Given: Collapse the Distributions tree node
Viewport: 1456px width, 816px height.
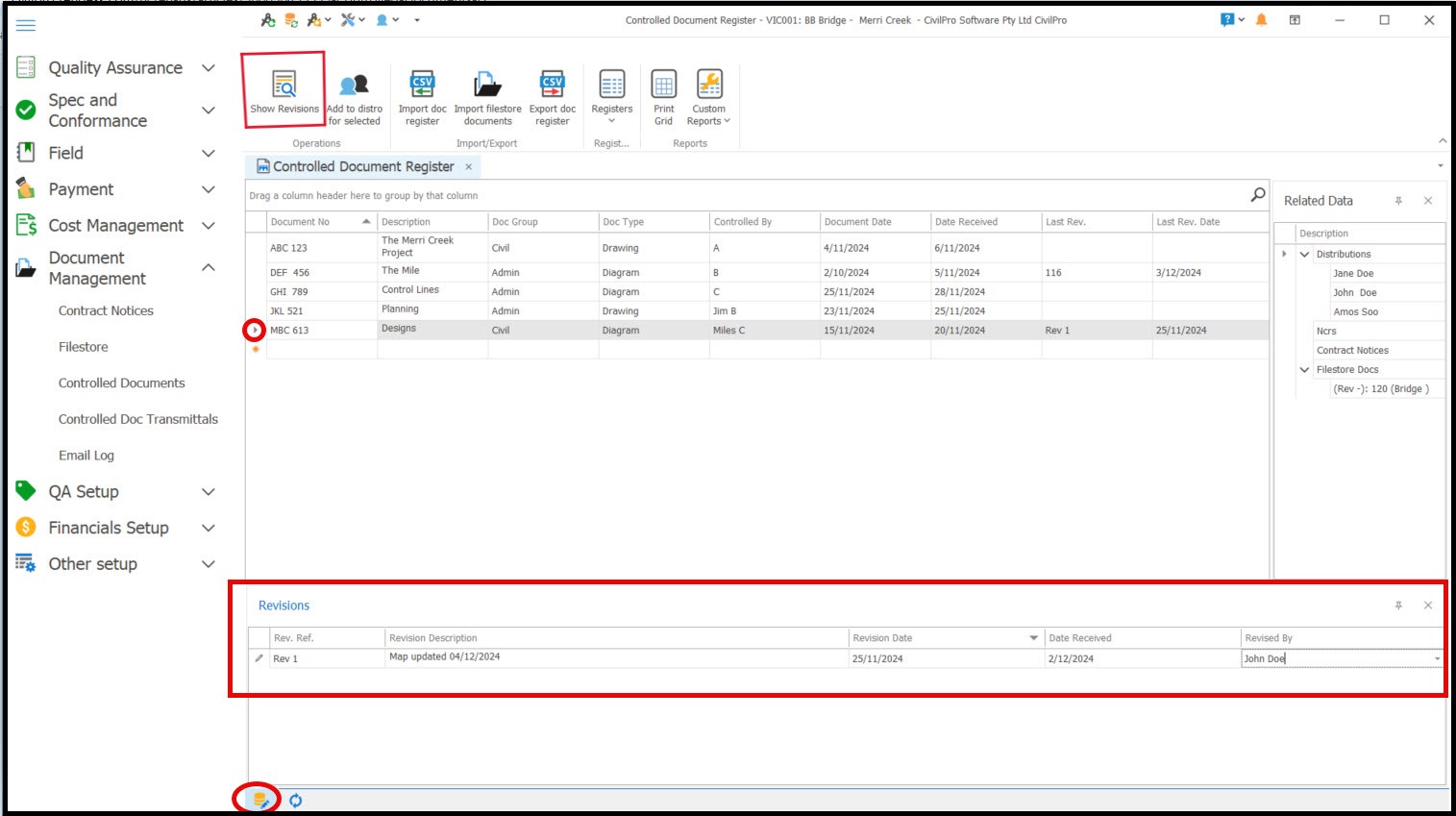Looking at the screenshot, I should pyautogui.click(x=1304, y=255).
